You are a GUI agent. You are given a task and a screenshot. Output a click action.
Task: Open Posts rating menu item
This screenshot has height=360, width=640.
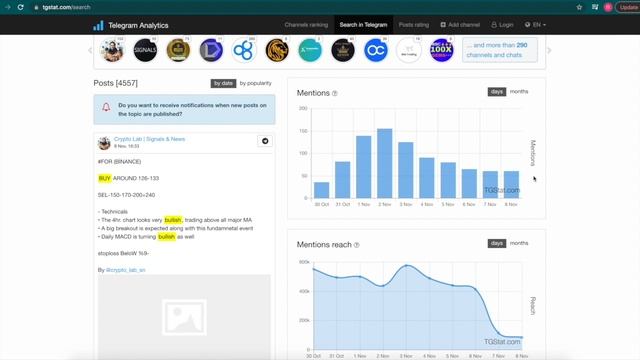coord(413,25)
